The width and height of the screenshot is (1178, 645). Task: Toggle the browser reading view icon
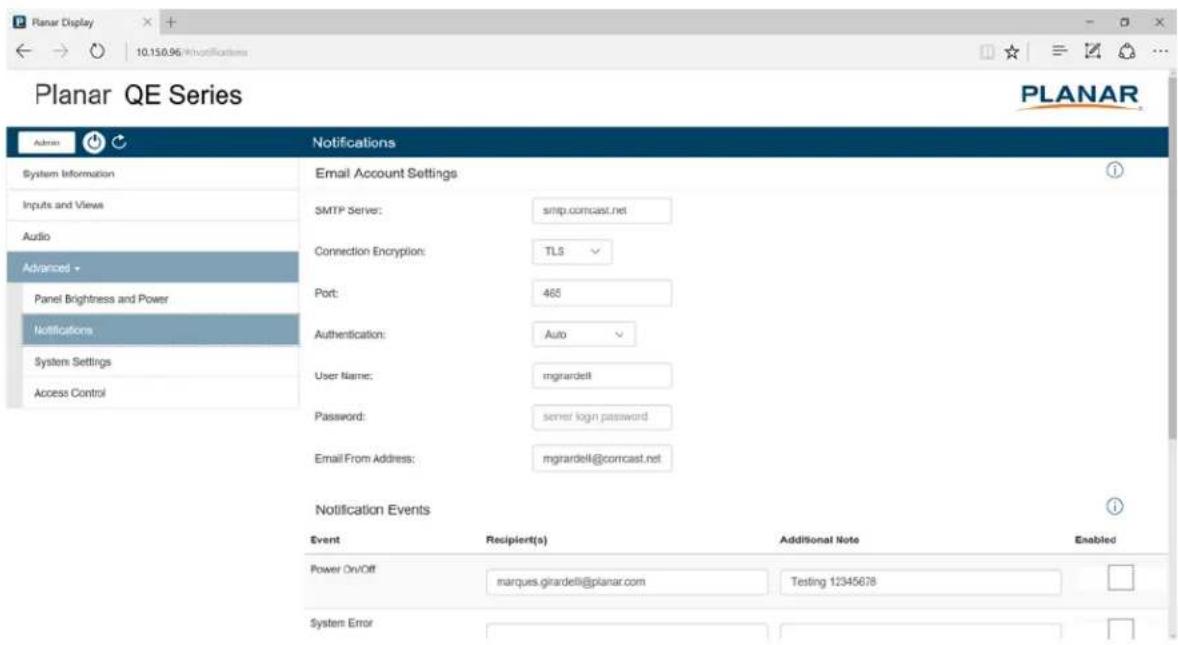986,51
